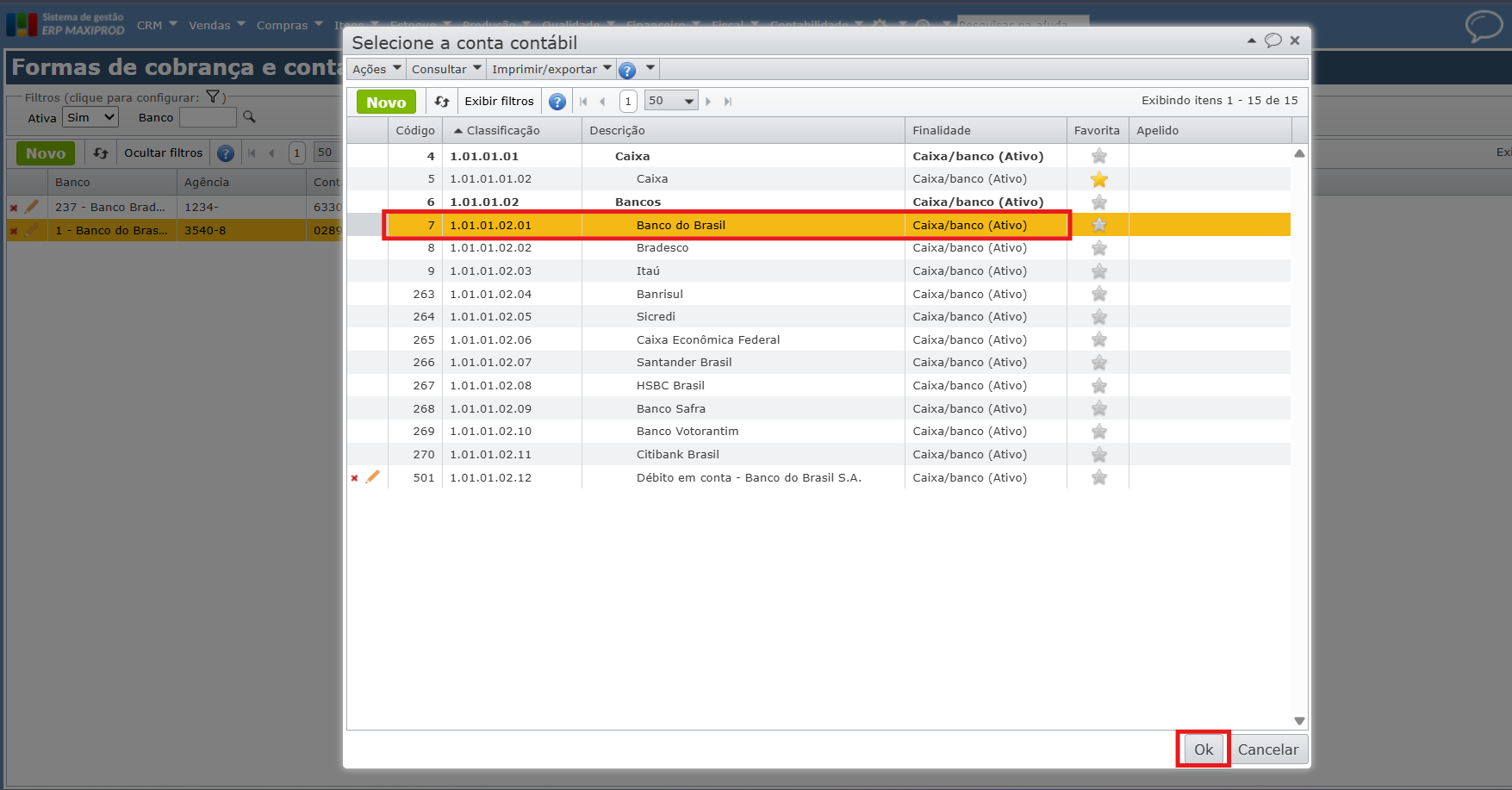Go to previous page in dialog pager
Screen dimensions: 1512x790
[602, 102]
